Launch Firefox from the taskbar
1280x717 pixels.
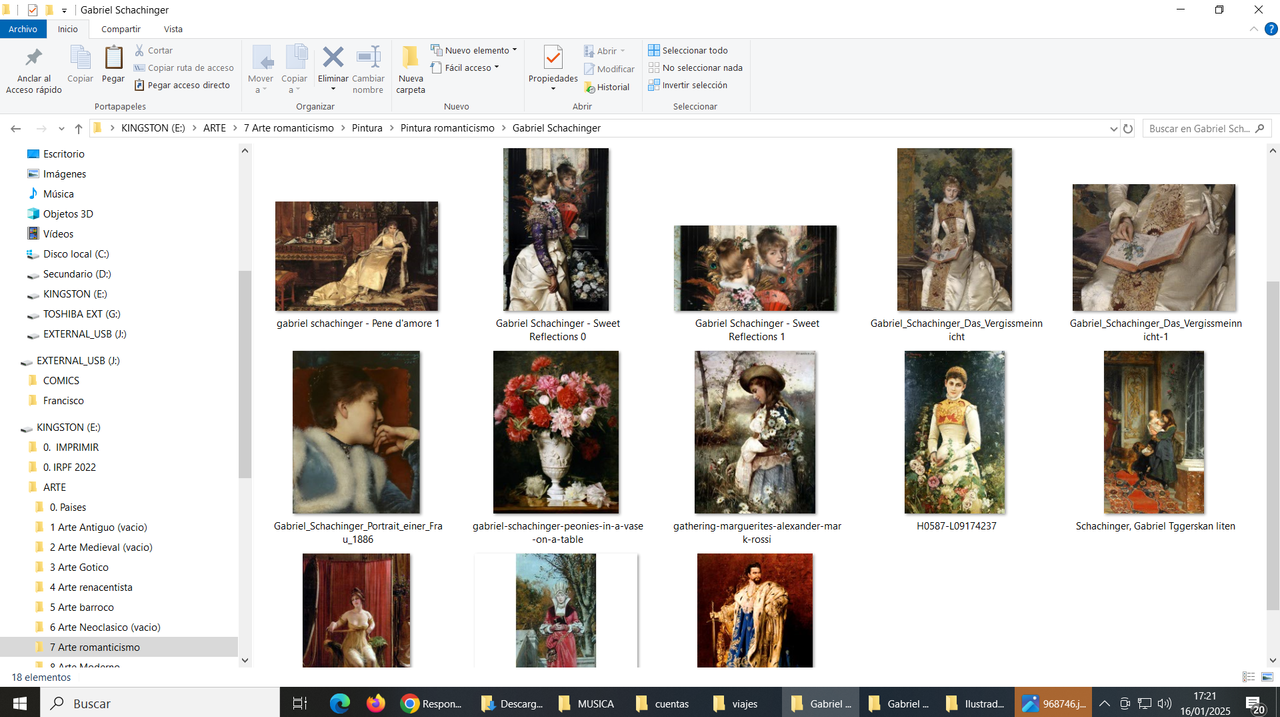376,703
